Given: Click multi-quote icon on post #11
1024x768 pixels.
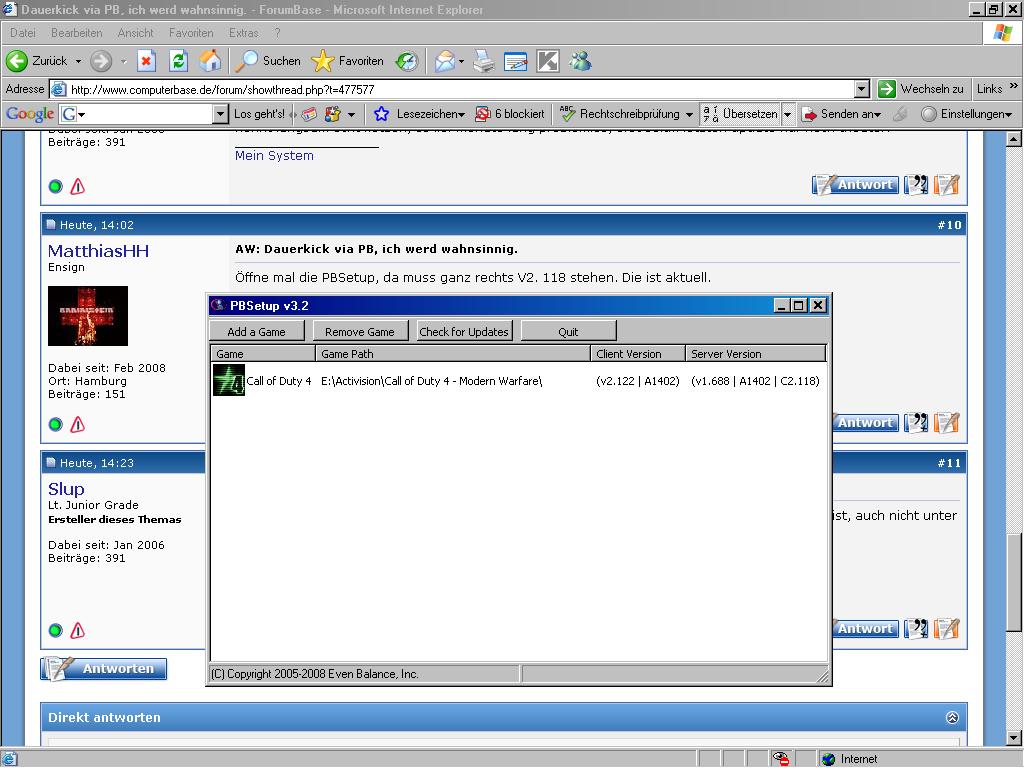Looking at the screenshot, I should pyautogui.click(x=916, y=628).
